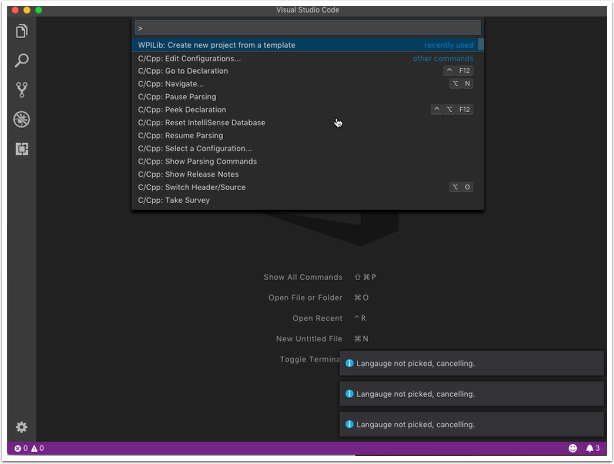Click the N keybinding on Navigate row
The height and width of the screenshot is (464, 614).
(x=467, y=84)
